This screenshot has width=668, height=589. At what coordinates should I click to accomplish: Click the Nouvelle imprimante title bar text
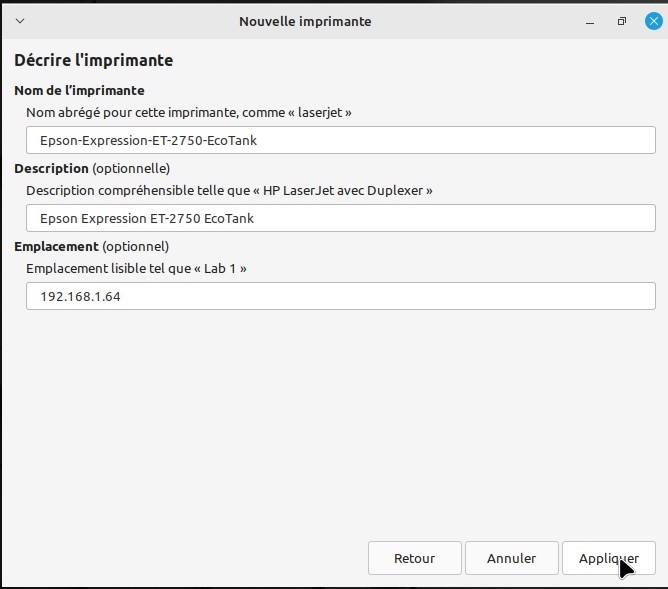click(x=305, y=21)
